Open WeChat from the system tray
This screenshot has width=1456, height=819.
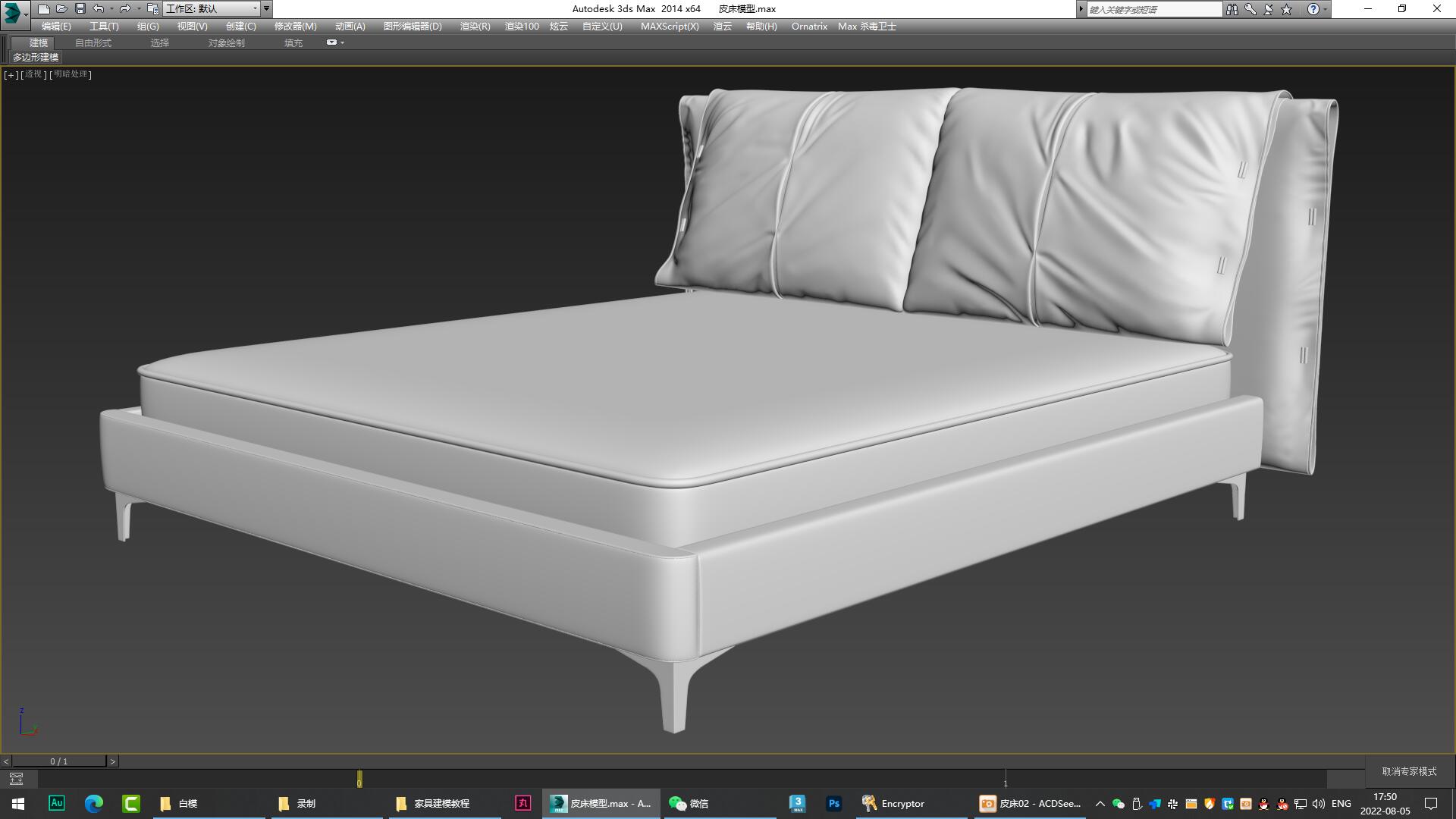1117,804
